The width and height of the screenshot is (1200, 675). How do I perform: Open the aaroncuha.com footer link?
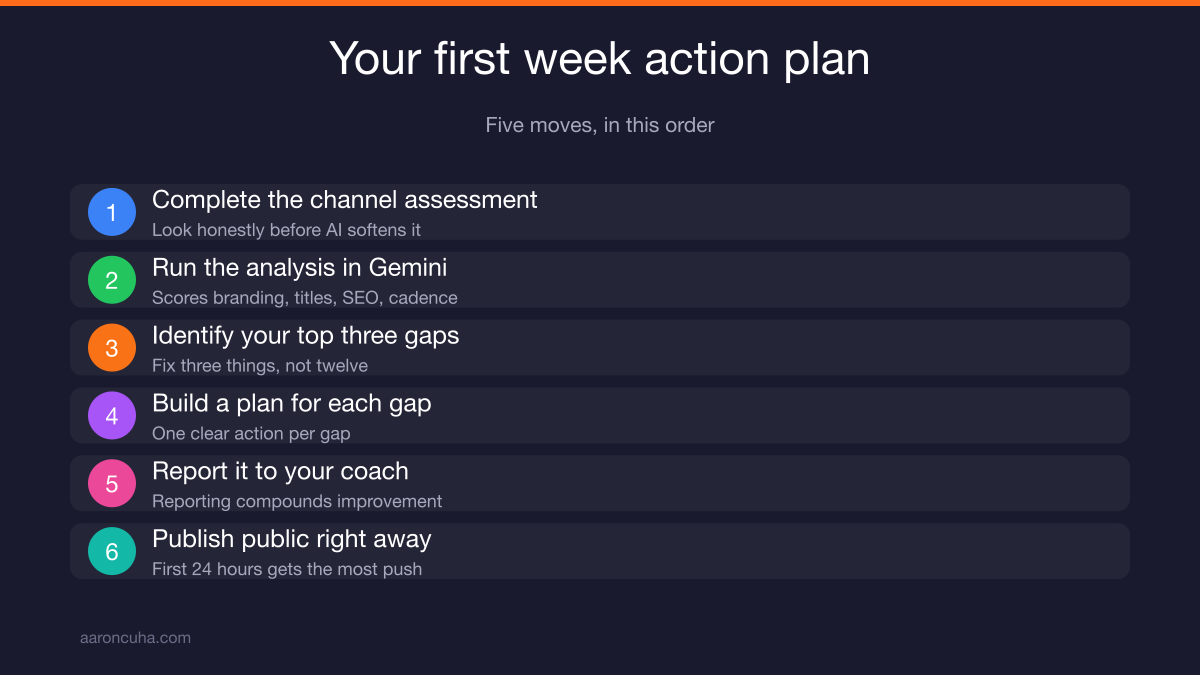pos(135,637)
